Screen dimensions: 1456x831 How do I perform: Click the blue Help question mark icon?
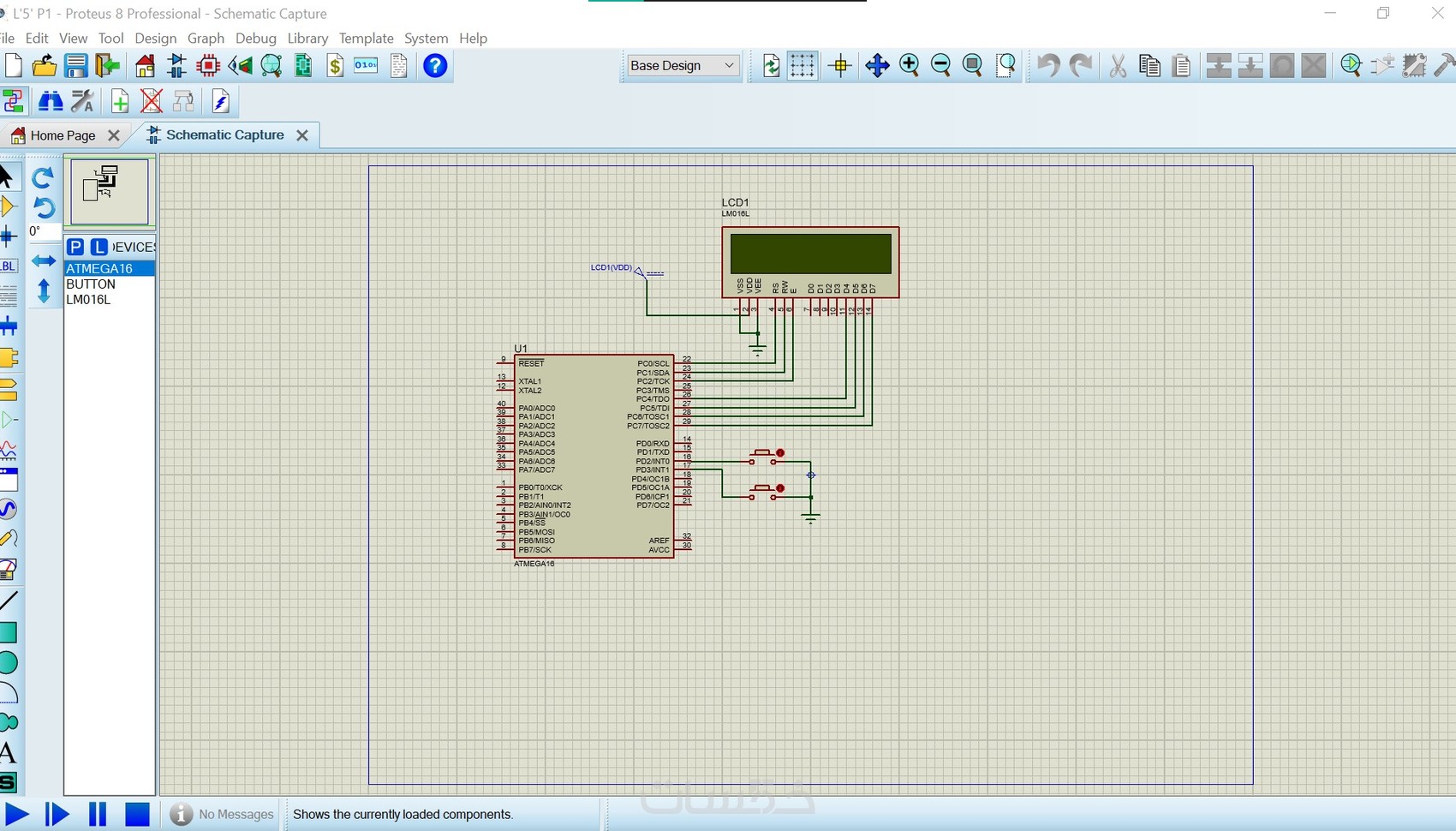click(435, 66)
